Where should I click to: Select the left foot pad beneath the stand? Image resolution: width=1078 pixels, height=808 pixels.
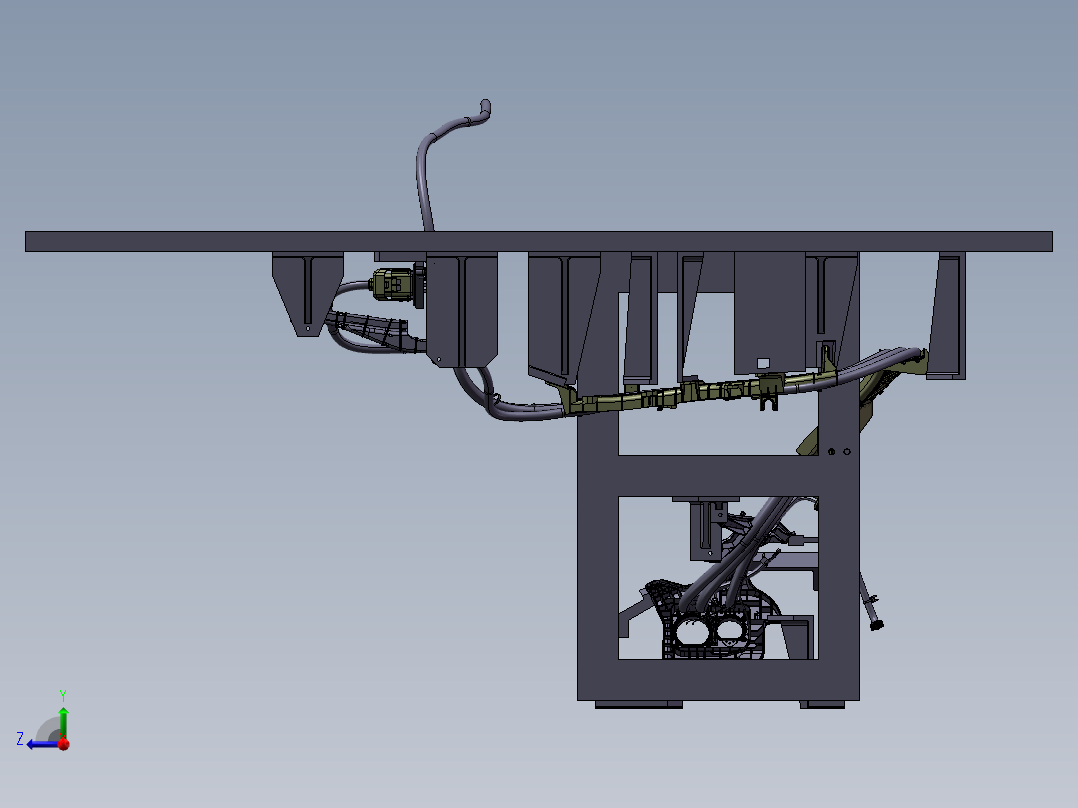click(x=639, y=704)
